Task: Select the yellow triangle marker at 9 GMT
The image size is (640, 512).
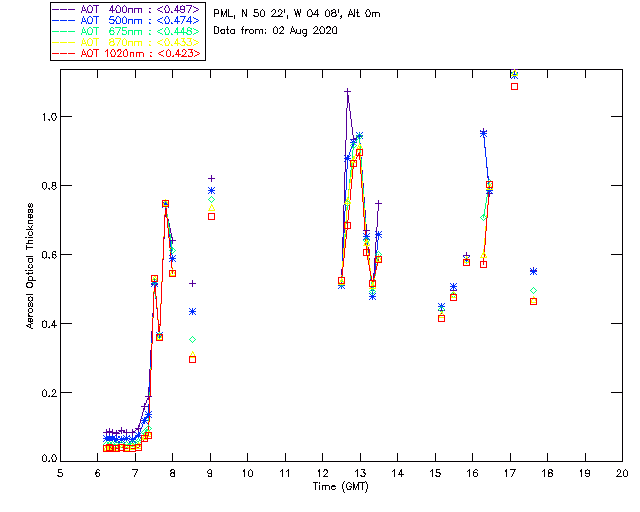Action: pos(211,208)
